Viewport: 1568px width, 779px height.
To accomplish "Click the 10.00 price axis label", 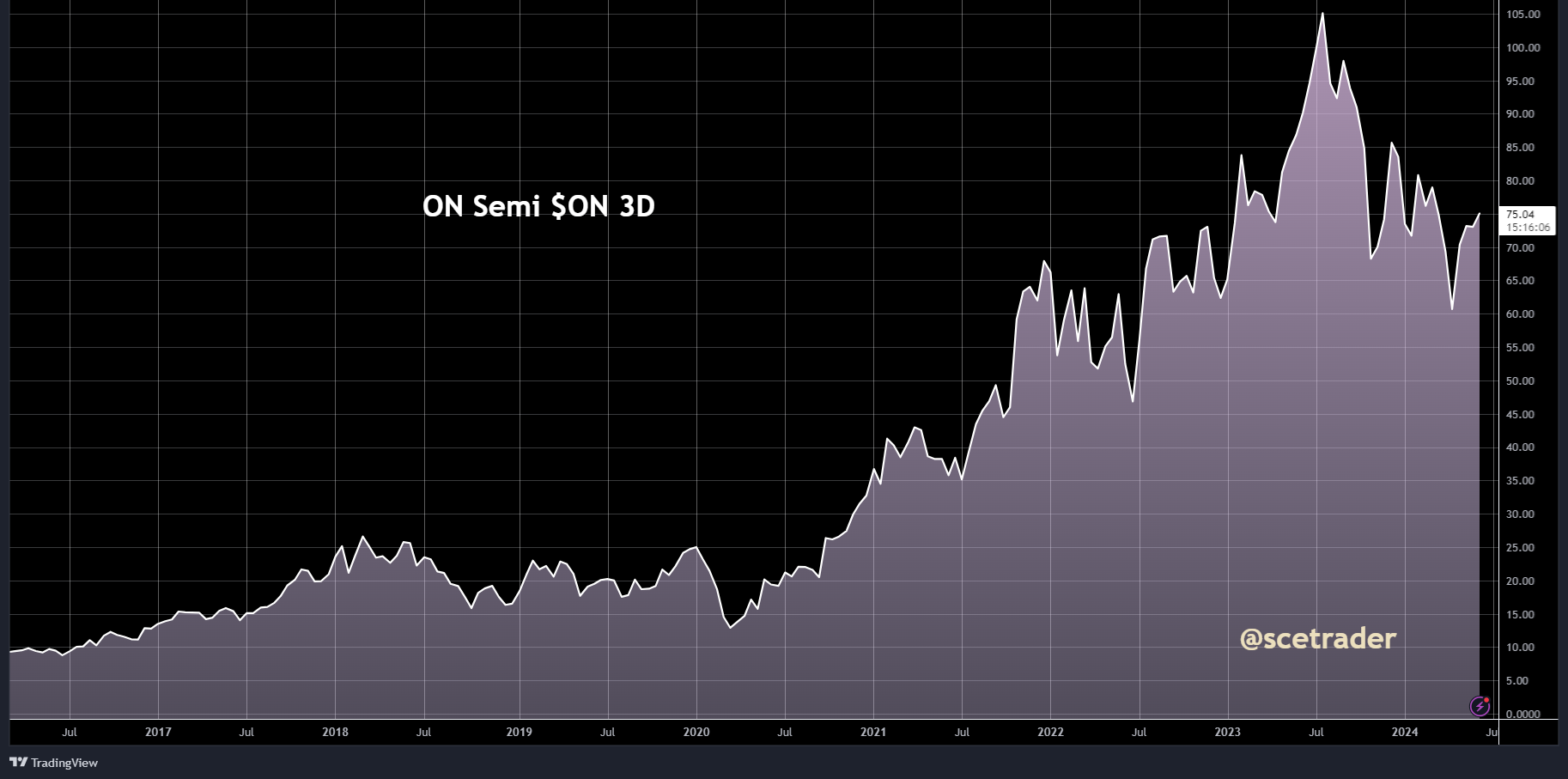I will click(x=1521, y=648).
